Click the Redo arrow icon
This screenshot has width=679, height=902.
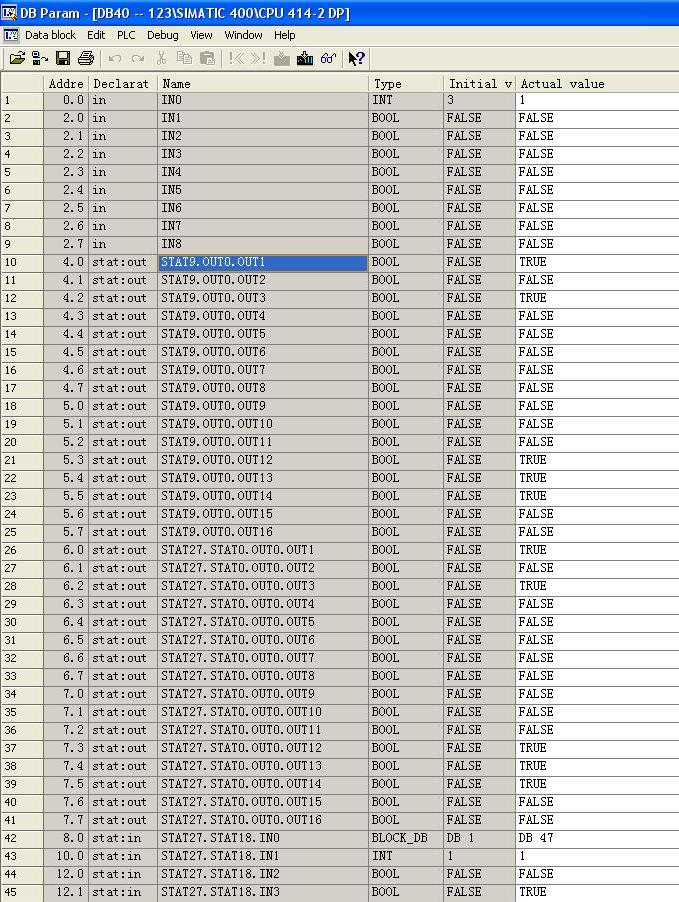coord(138,58)
